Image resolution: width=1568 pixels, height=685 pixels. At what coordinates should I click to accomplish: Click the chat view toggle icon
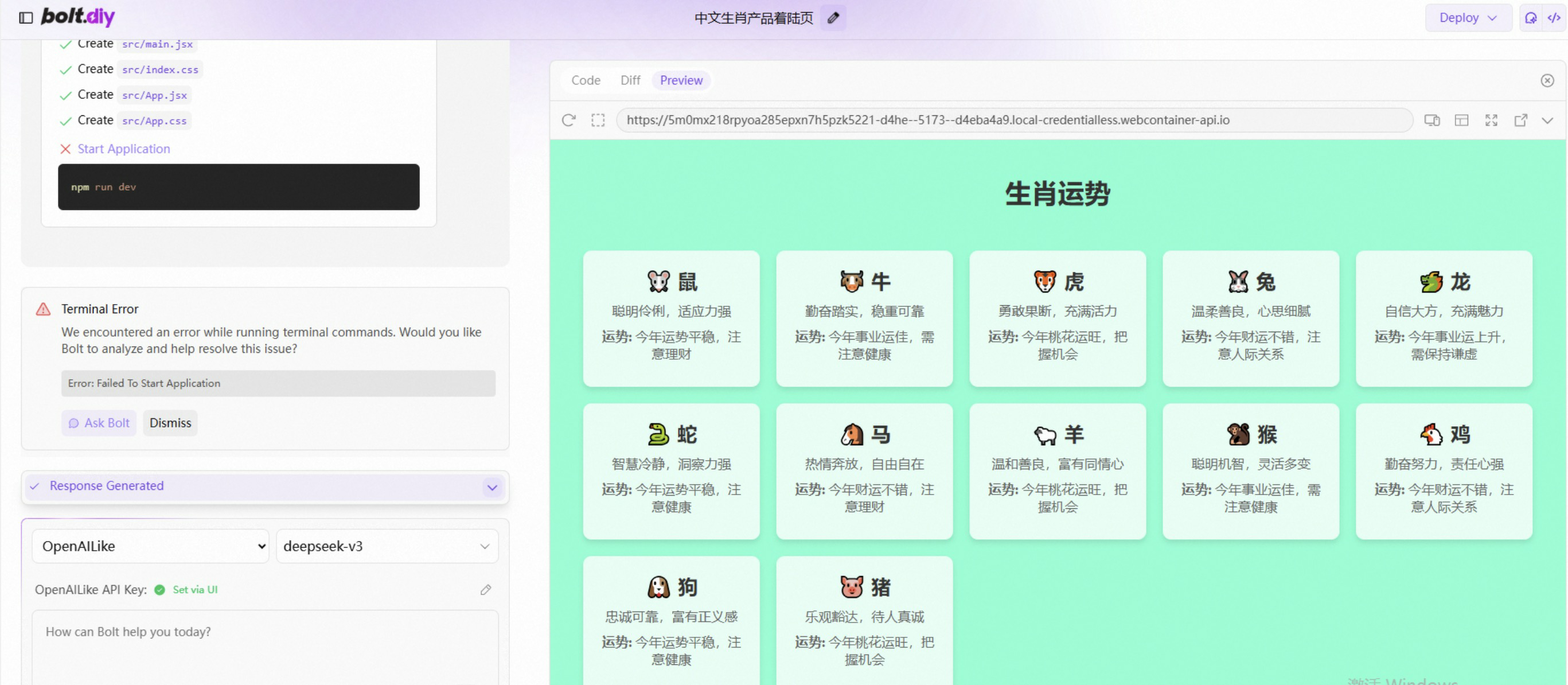tap(1530, 18)
